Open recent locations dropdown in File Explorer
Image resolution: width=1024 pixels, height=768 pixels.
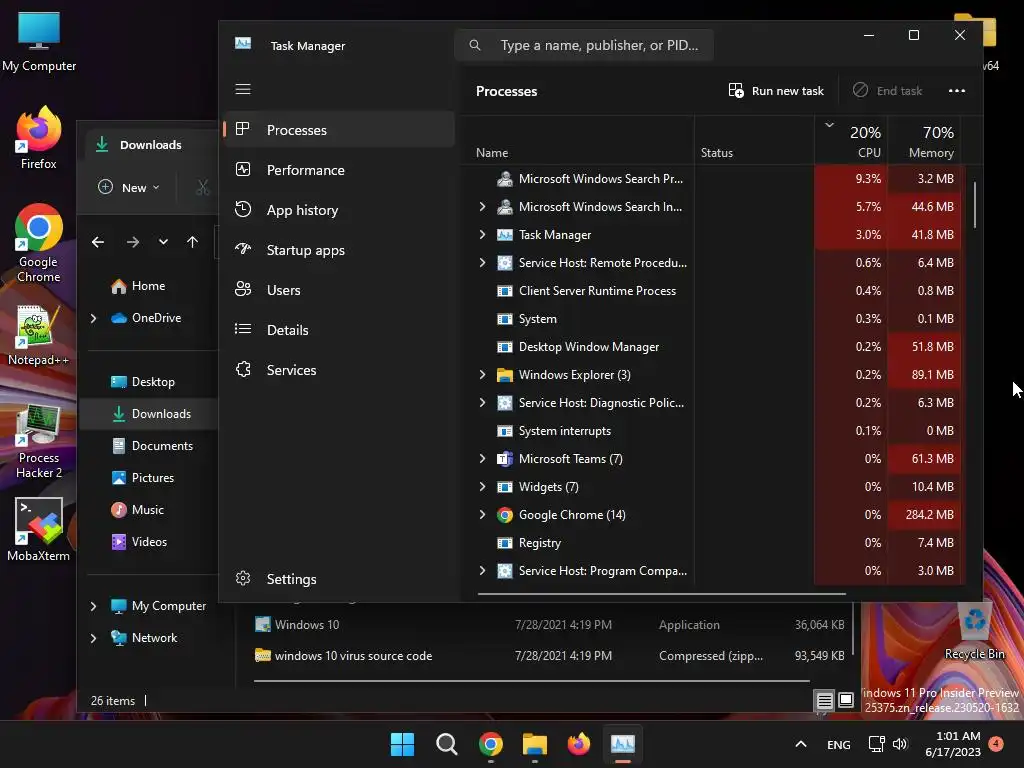[163, 242]
